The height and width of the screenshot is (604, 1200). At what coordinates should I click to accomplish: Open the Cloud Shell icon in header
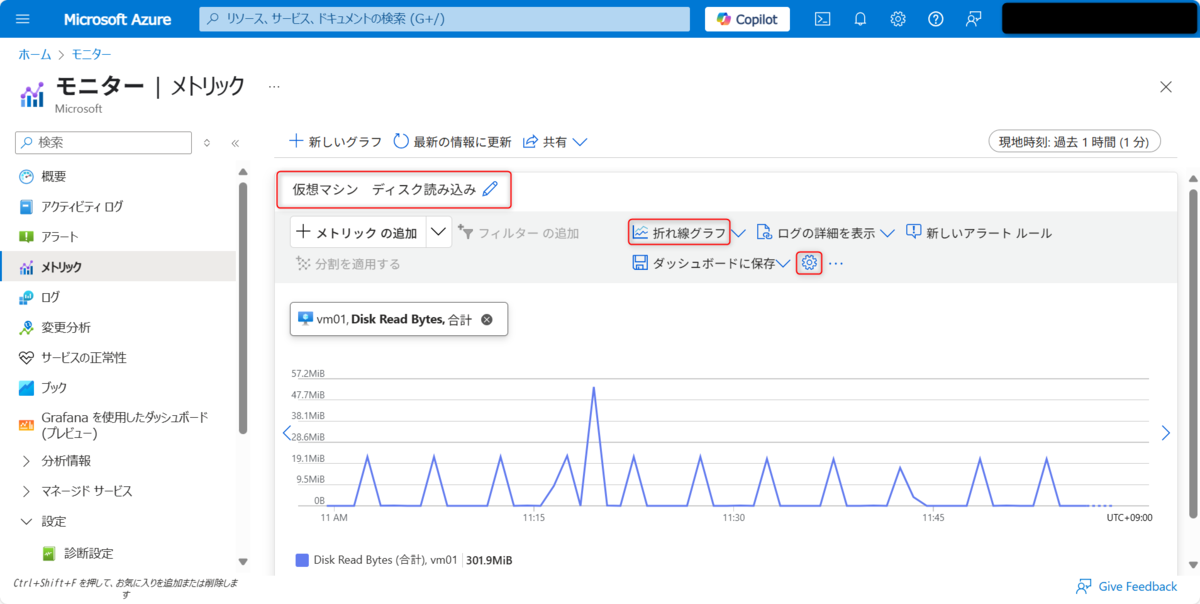[x=822, y=19]
